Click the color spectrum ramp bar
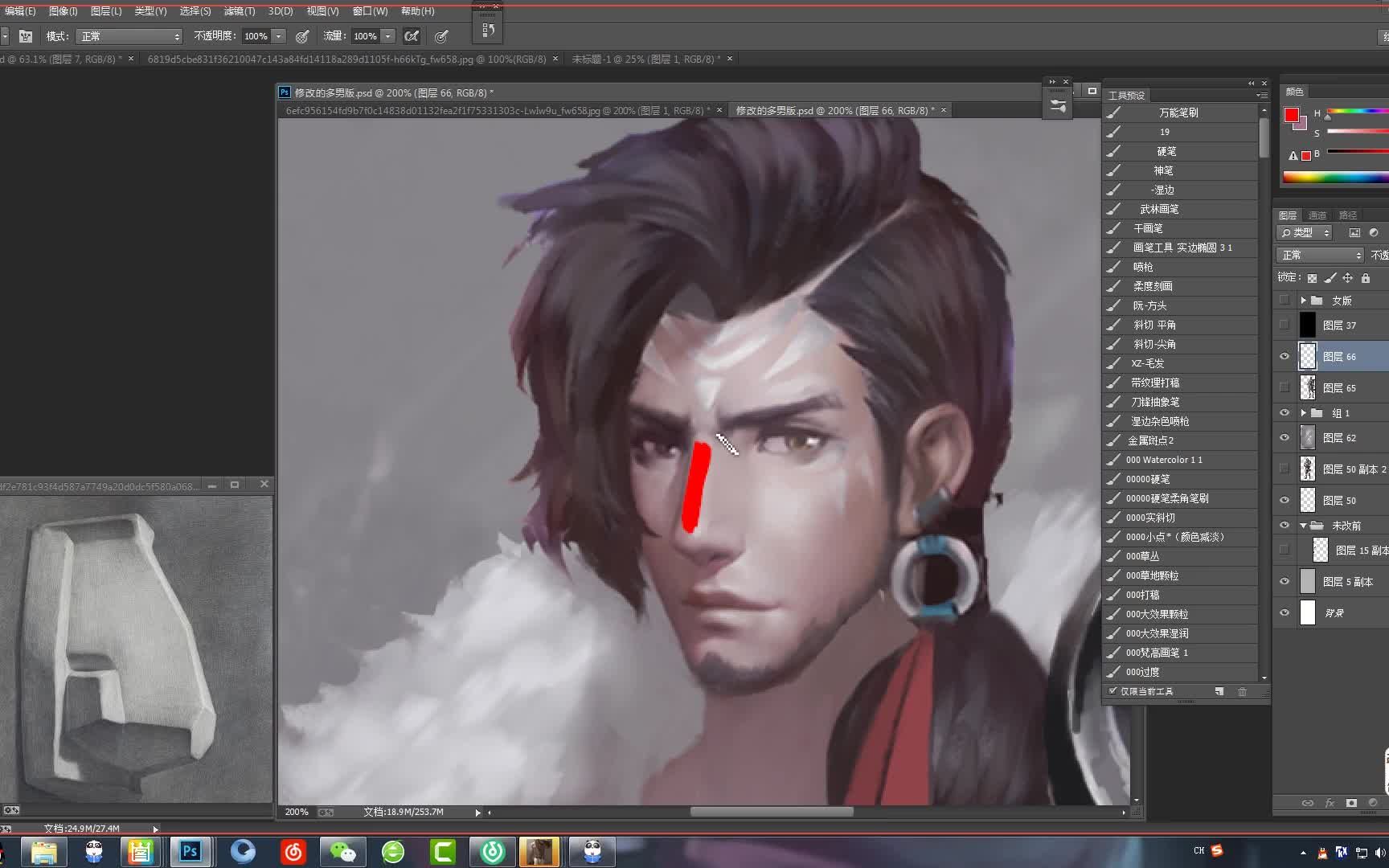The height and width of the screenshot is (868, 1389). click(x=1335, y=178)
